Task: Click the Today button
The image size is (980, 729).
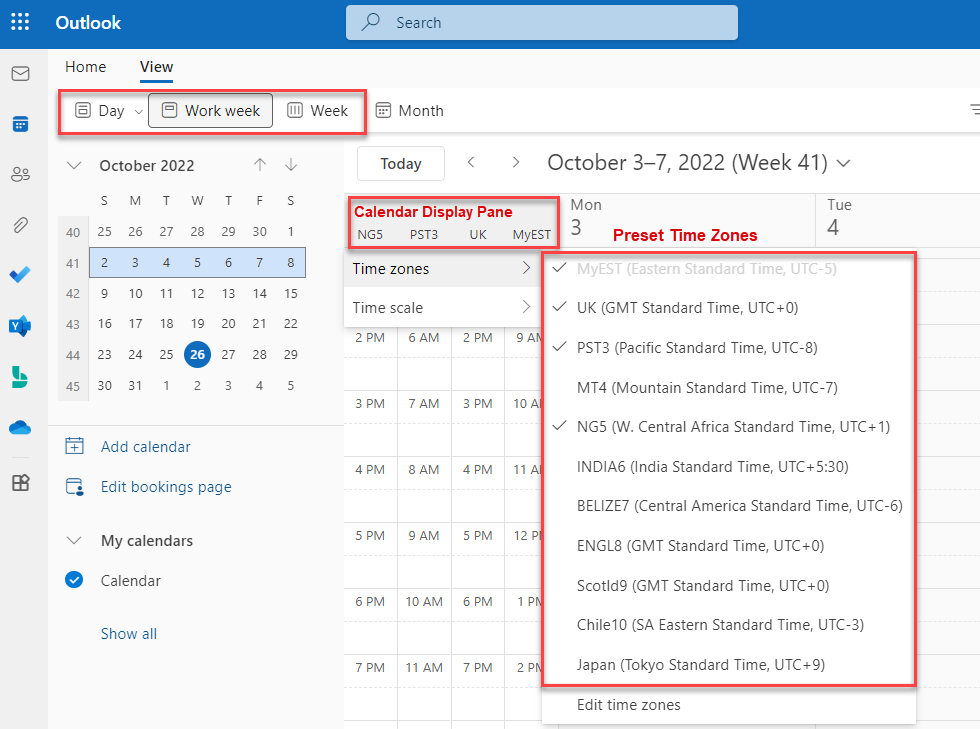Action: click(401, 164)
